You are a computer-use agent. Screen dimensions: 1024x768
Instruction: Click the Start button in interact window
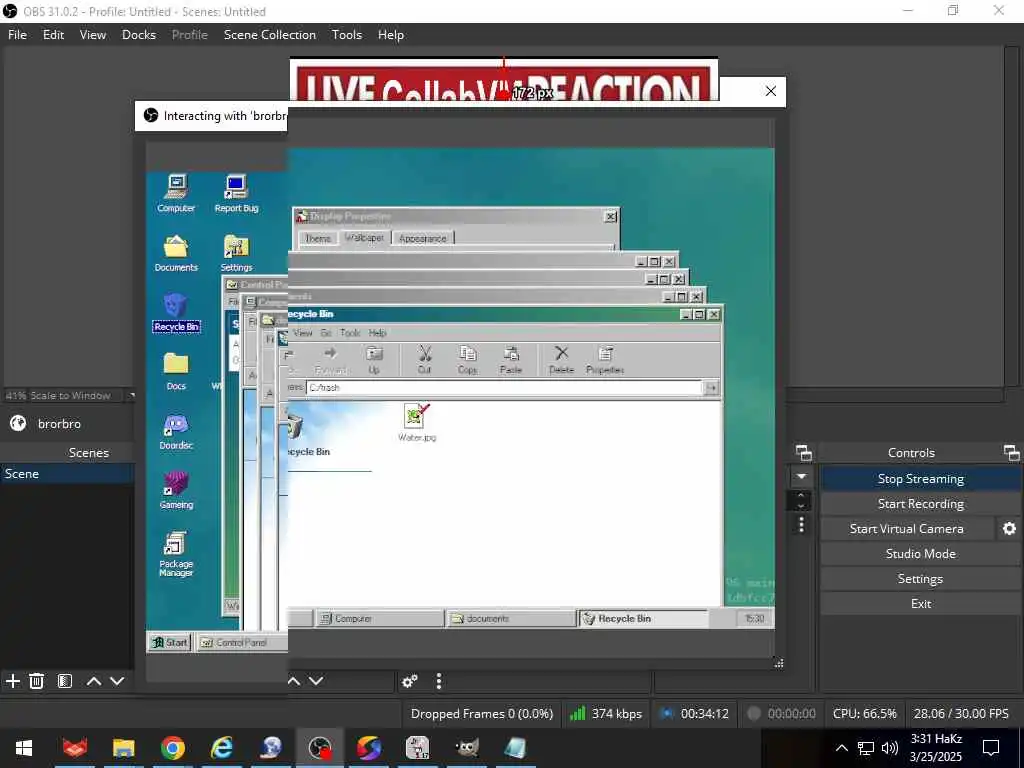pyautogui.click(x=170, y=643)
